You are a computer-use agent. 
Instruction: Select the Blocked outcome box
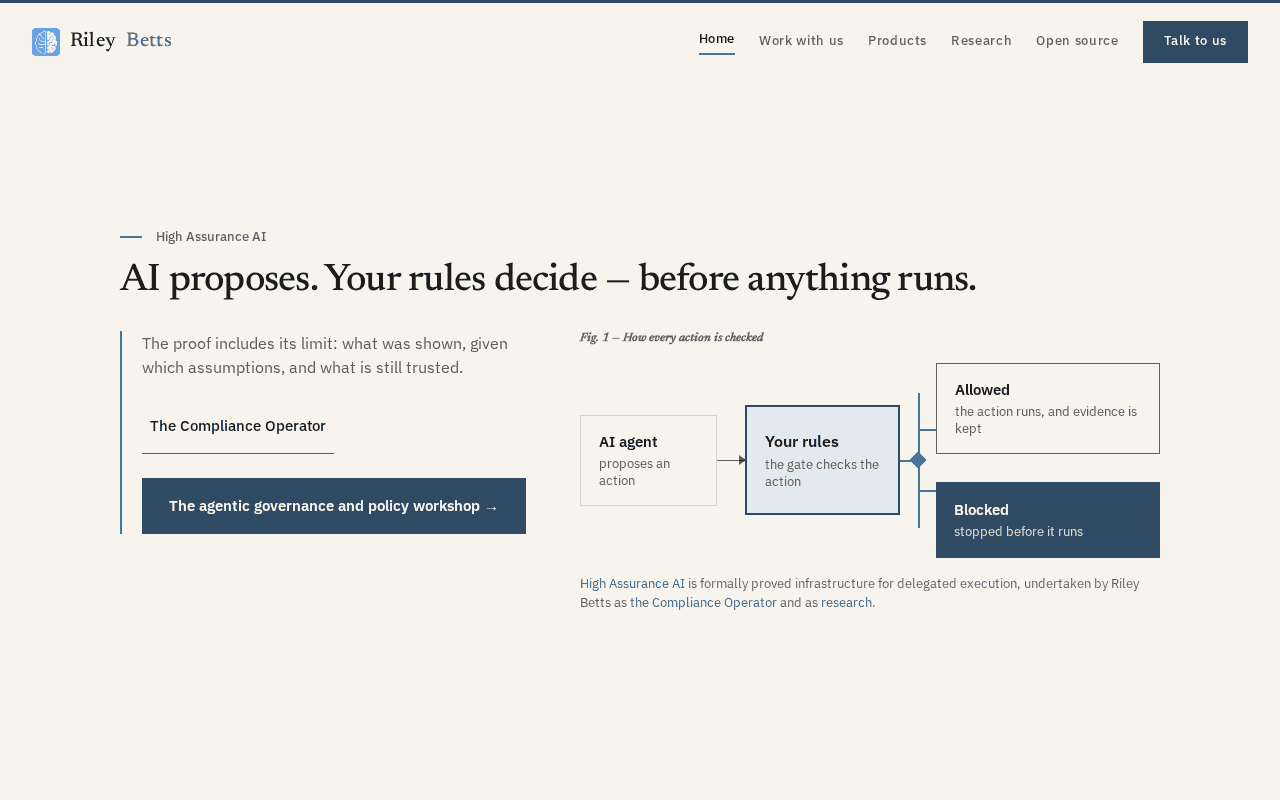pyautogui.click(x=1048, y=520)
